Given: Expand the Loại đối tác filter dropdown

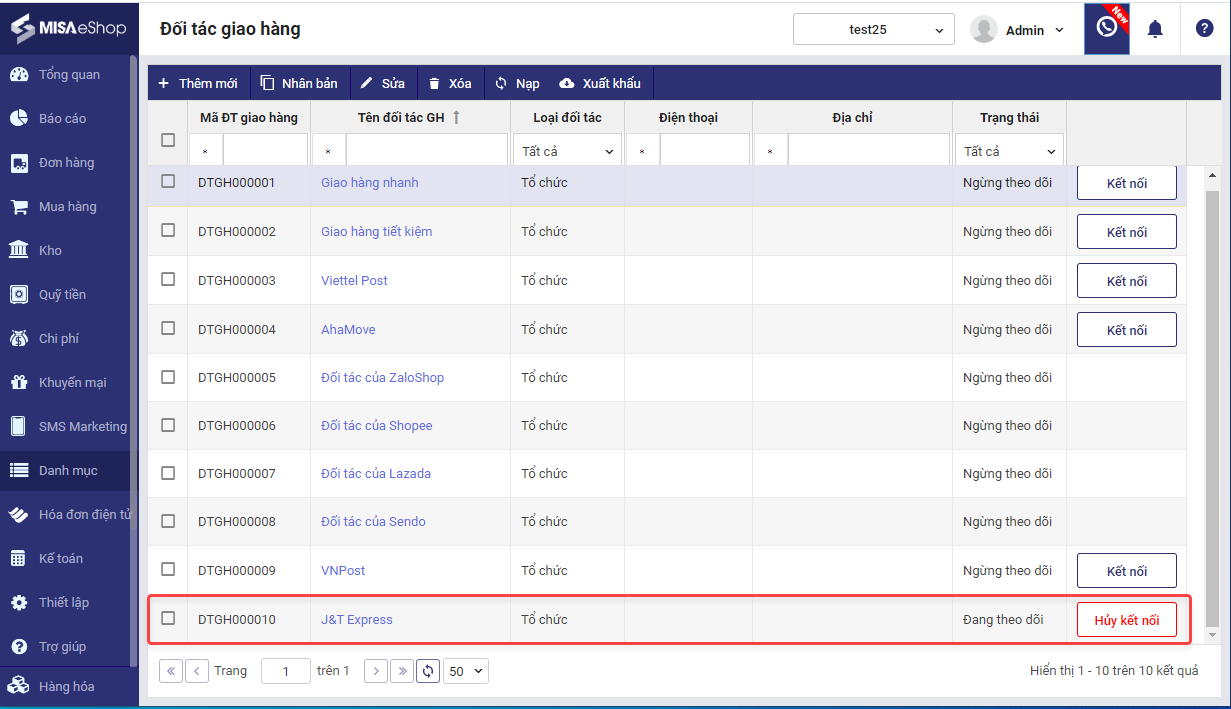Looking at the screenshot, I should 567,151.
